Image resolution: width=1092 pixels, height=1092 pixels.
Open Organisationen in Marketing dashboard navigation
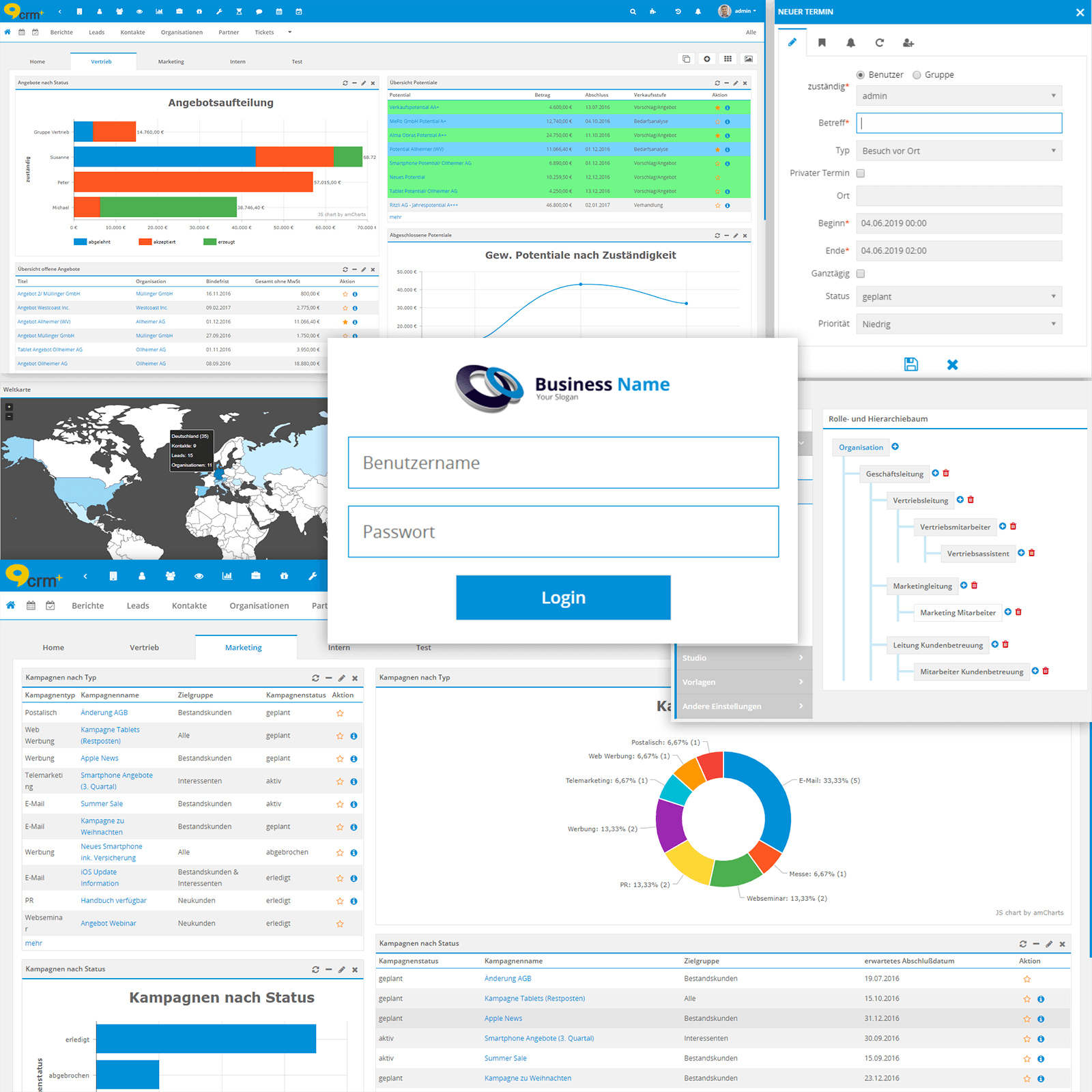tap(259, 605)
